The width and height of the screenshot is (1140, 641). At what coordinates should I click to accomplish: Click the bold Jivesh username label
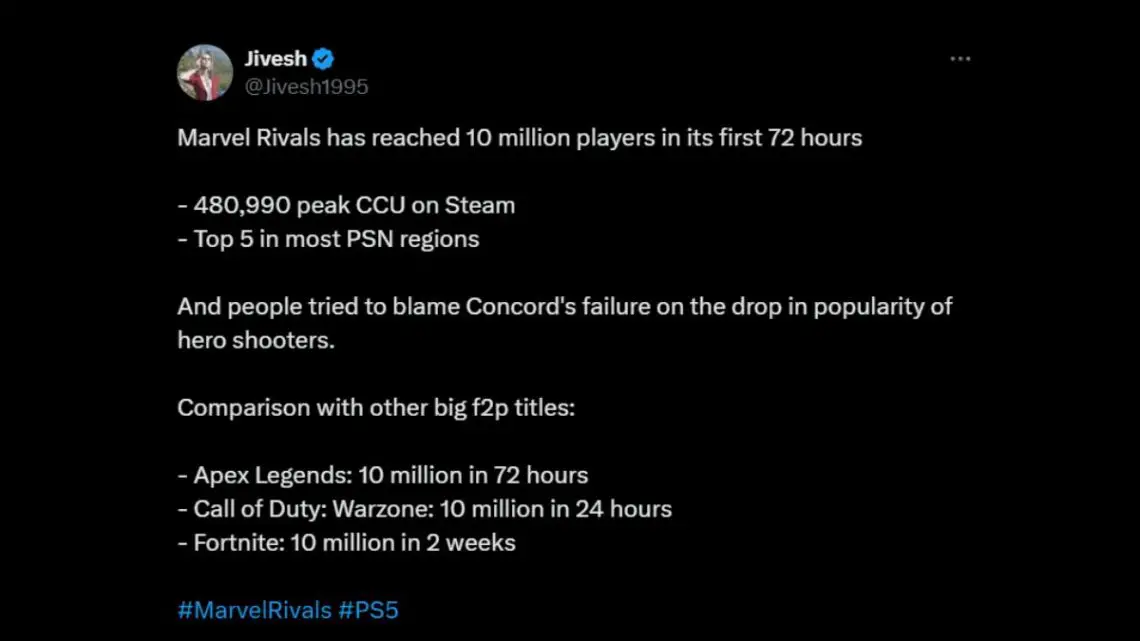pyautogui.click(x=275, y=58)
